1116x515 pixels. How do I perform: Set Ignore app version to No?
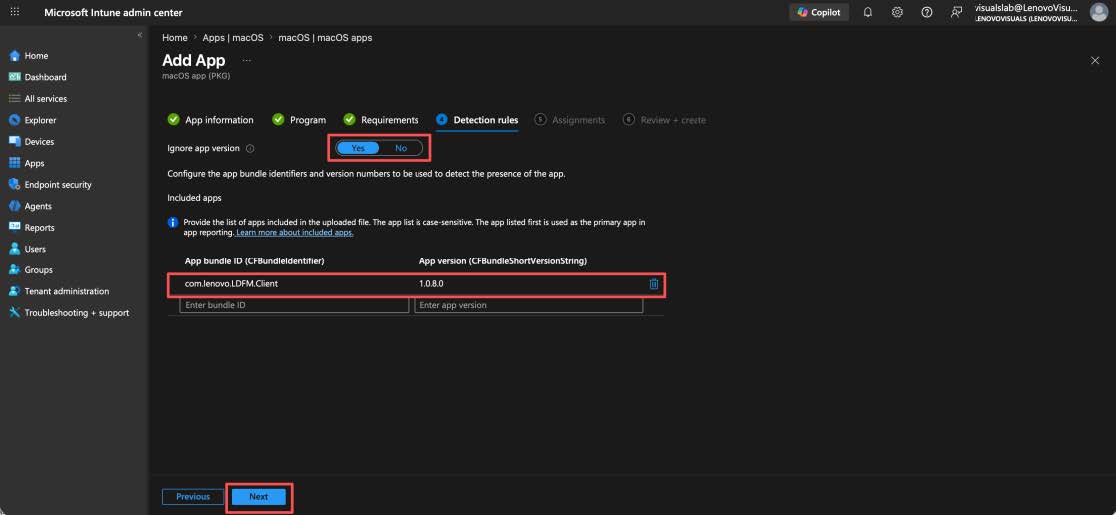(401, 148)
